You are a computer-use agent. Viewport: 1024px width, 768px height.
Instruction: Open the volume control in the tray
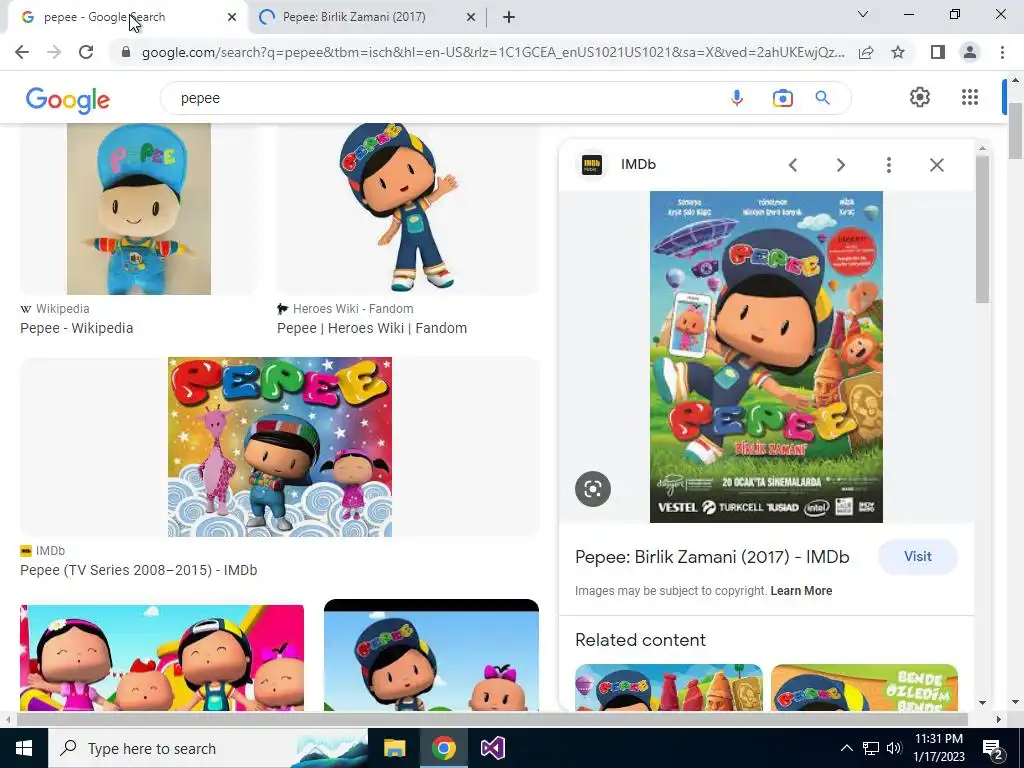(x=894, y=748)
